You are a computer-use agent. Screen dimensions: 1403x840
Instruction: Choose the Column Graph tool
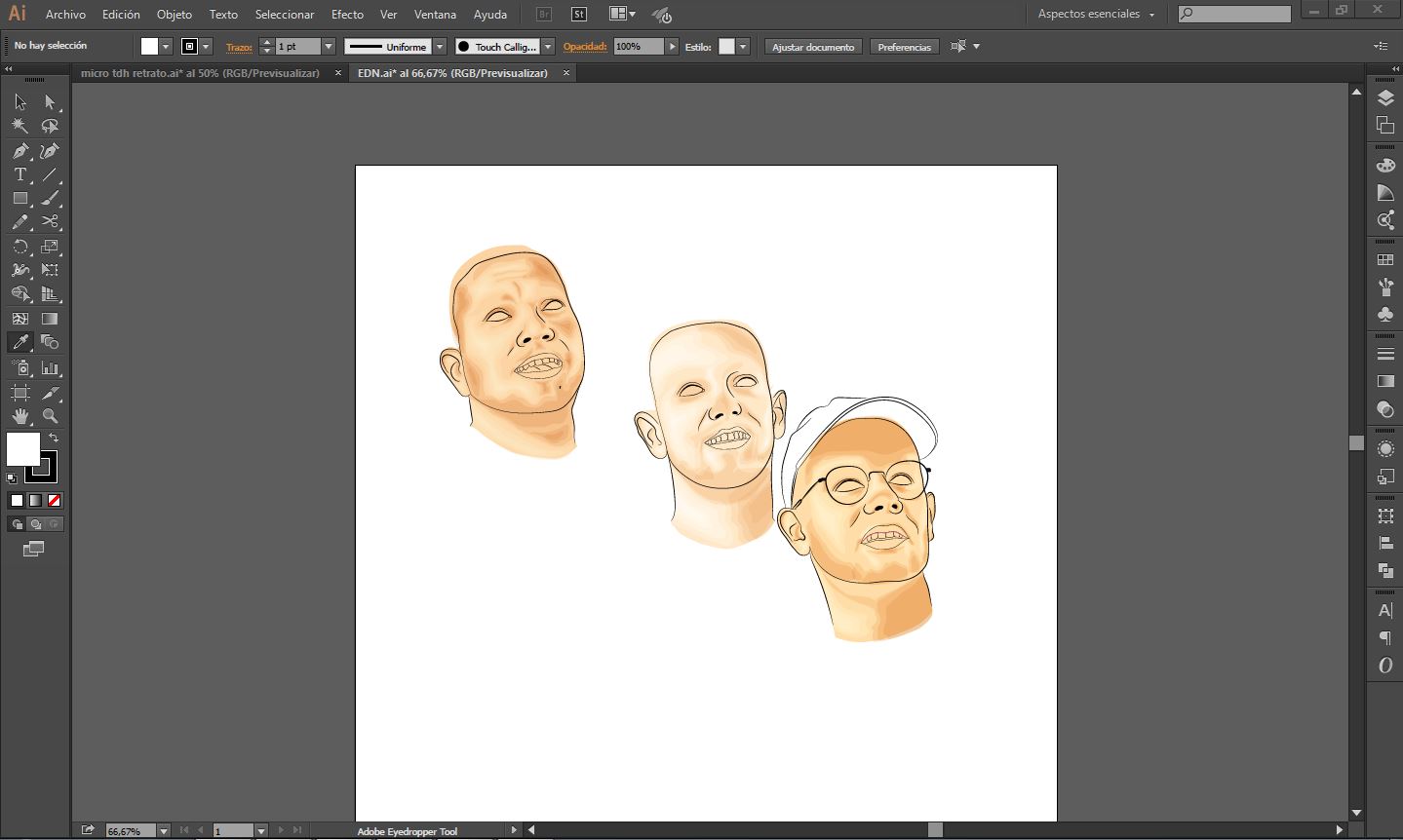[50, 368]
